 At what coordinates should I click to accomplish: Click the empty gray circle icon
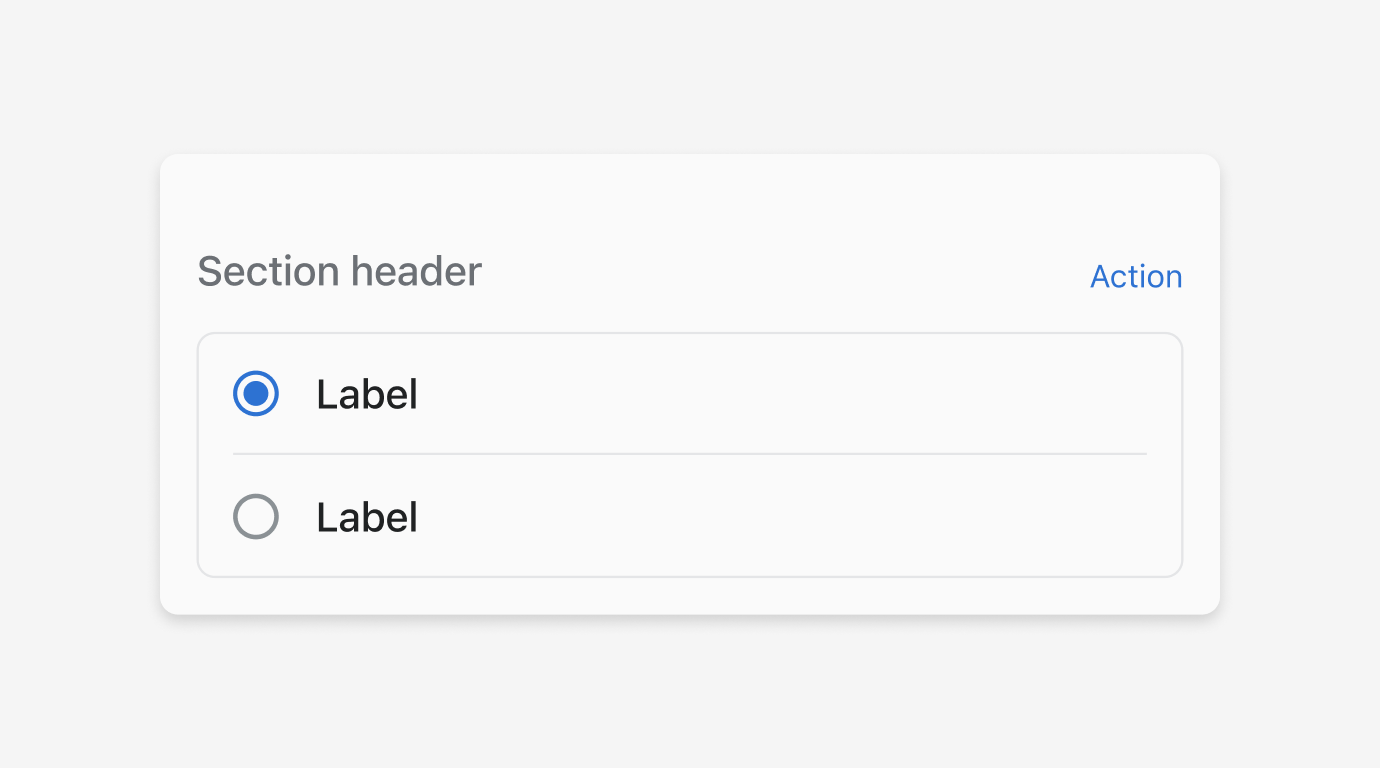256,517
